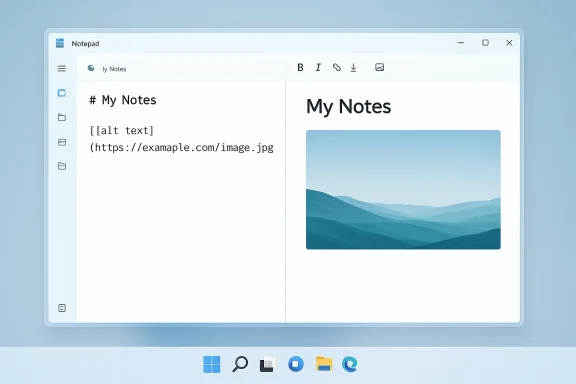Click the Notepad title text
Viewport: 576px width, 384px height.
[x=85, y=43]
